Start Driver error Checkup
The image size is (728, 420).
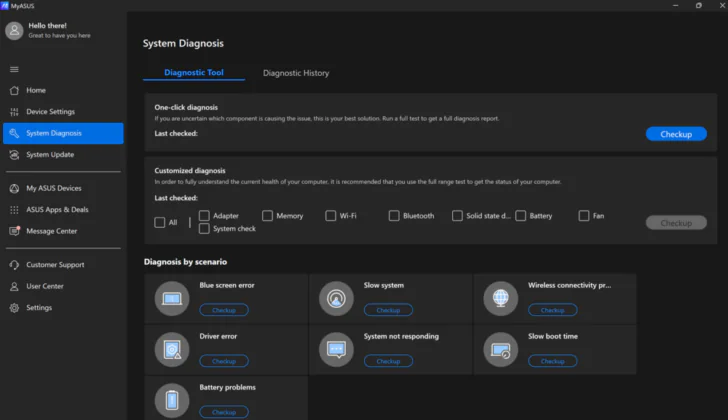[224, 361]
